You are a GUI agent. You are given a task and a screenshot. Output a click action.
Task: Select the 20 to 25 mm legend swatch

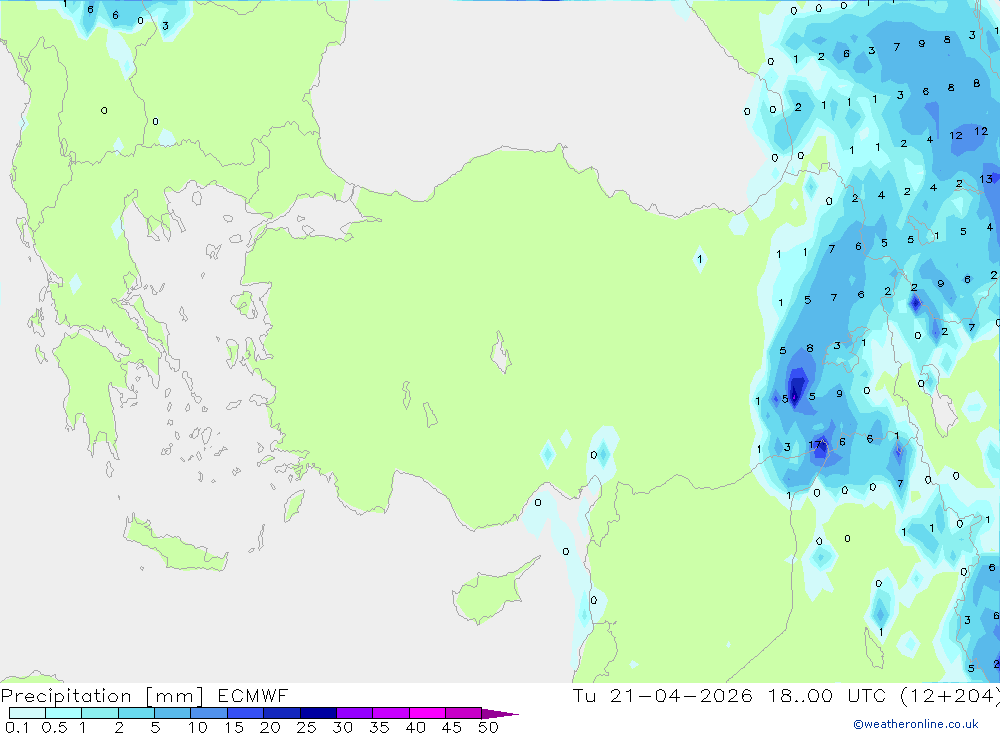282,713
